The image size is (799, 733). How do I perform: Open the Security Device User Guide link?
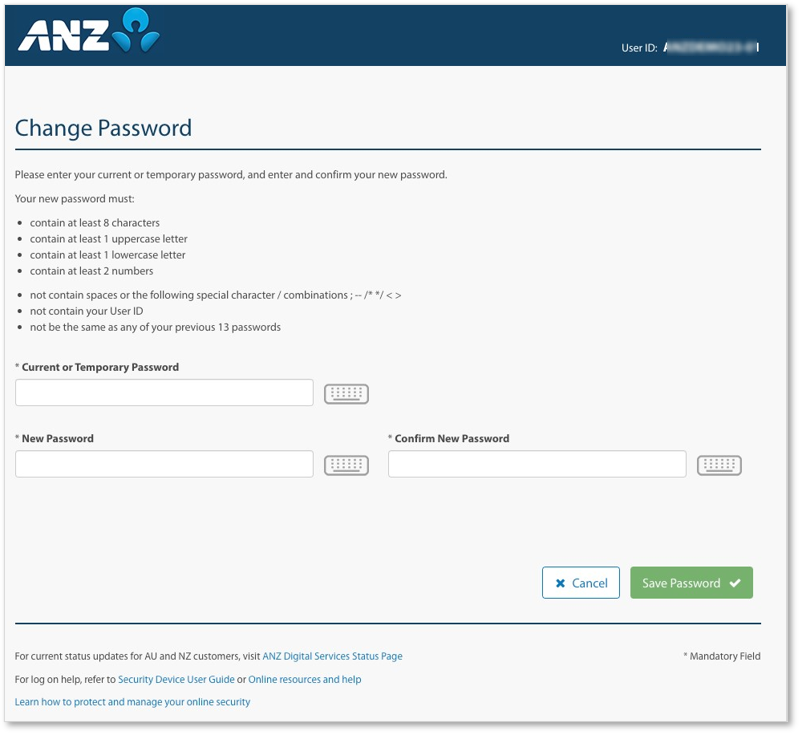[176, 680]
